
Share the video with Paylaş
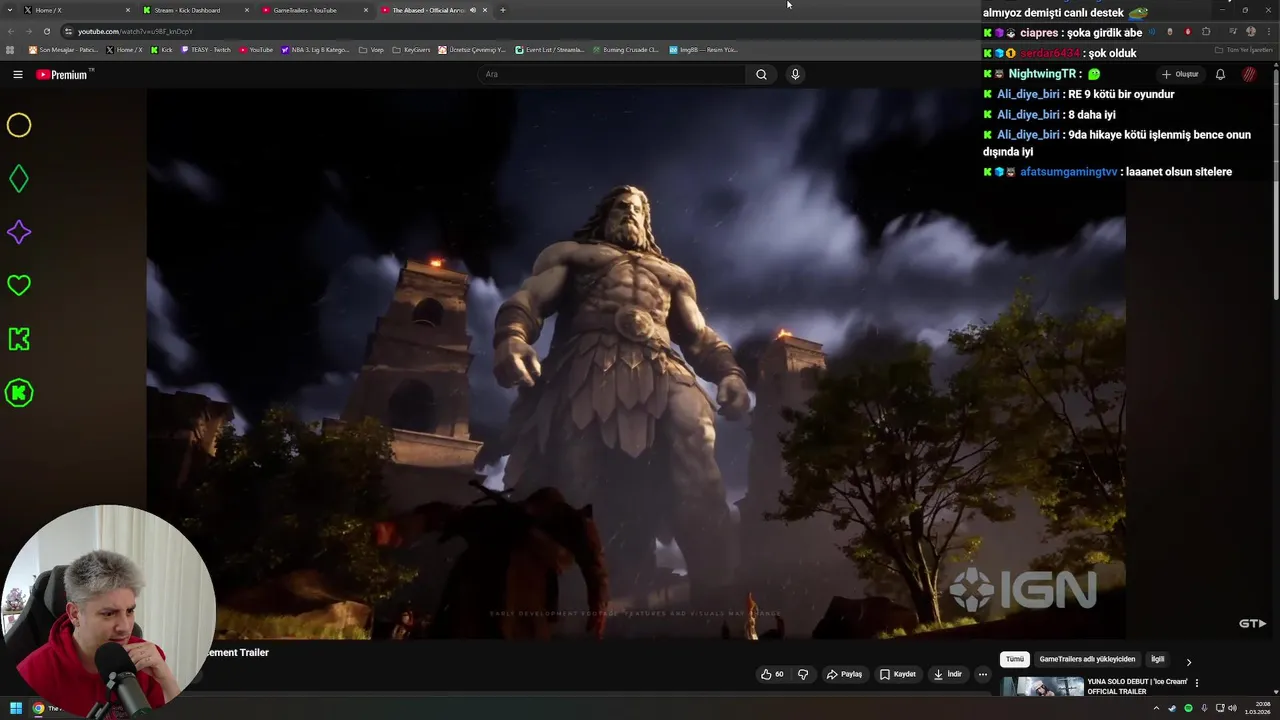[844, 674]
